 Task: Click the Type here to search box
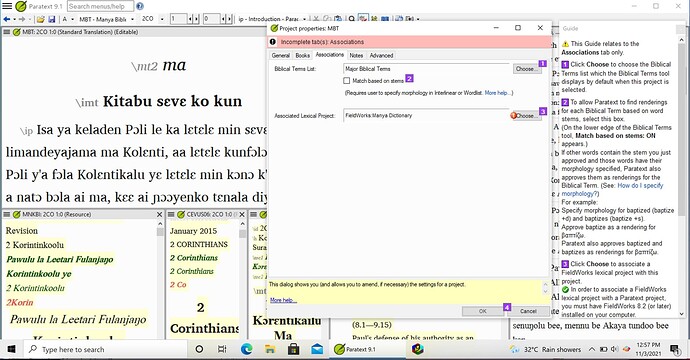tap(106, 349)
